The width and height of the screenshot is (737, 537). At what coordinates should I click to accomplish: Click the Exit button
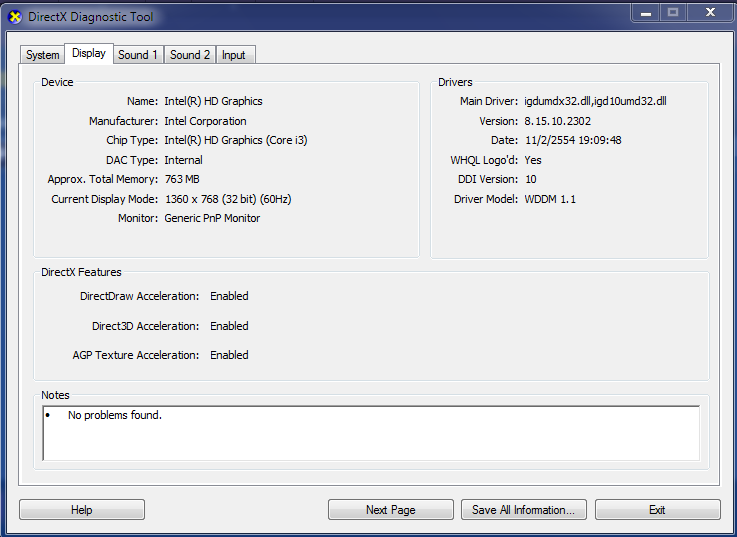(657, 510)
